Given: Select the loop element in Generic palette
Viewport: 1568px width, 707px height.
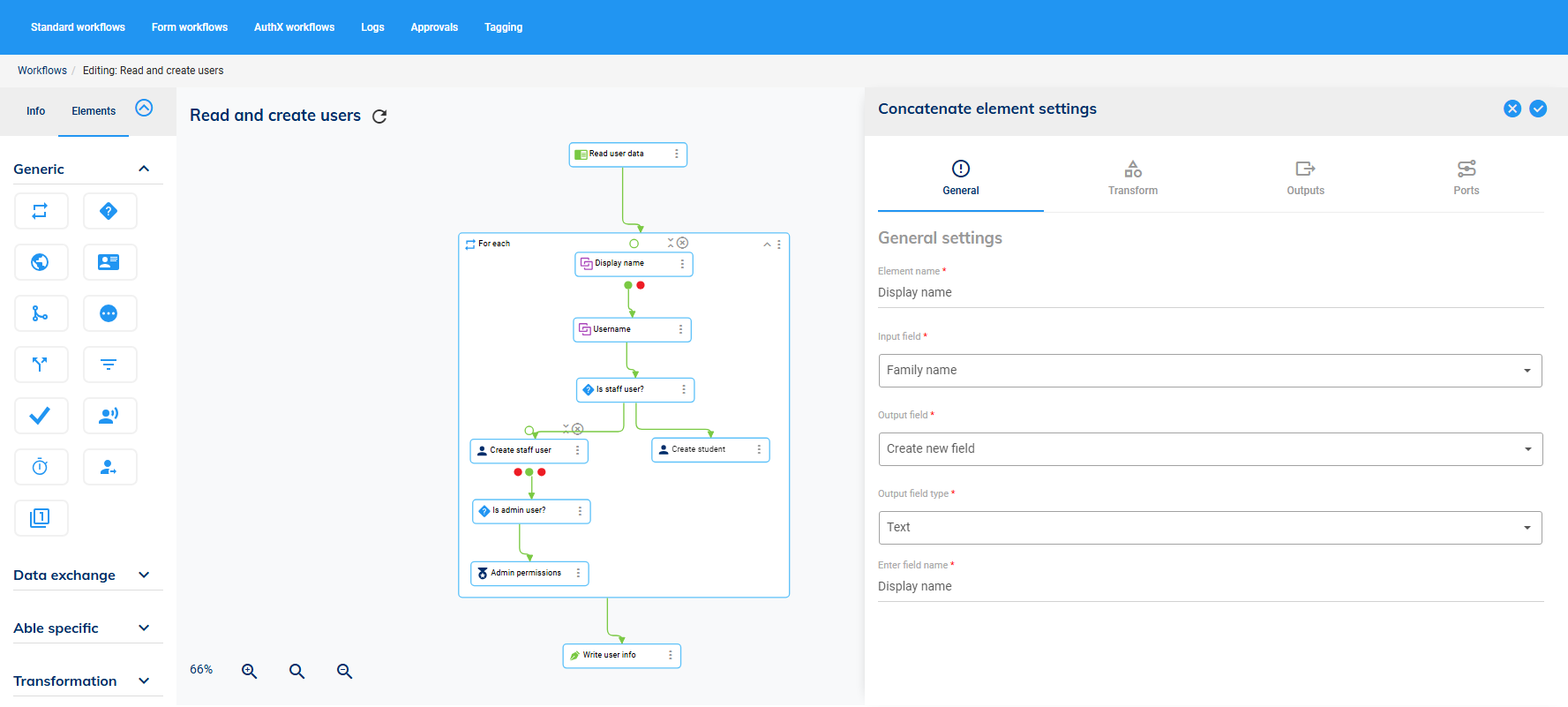Looking at the screenshot, I should pos(41,211).
